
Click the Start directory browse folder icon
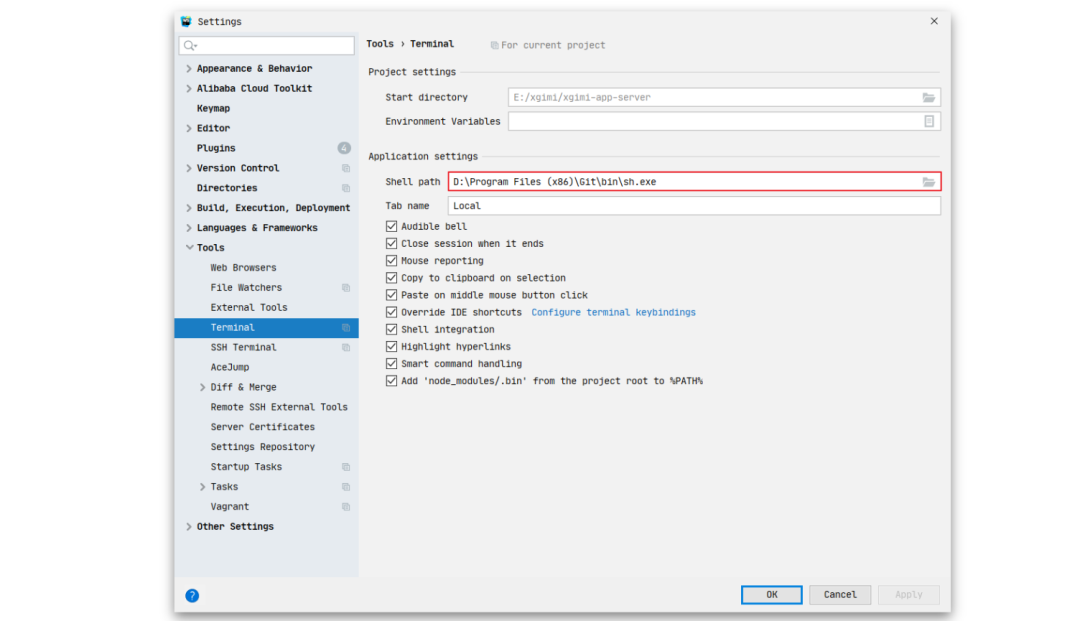coord(929,97)
